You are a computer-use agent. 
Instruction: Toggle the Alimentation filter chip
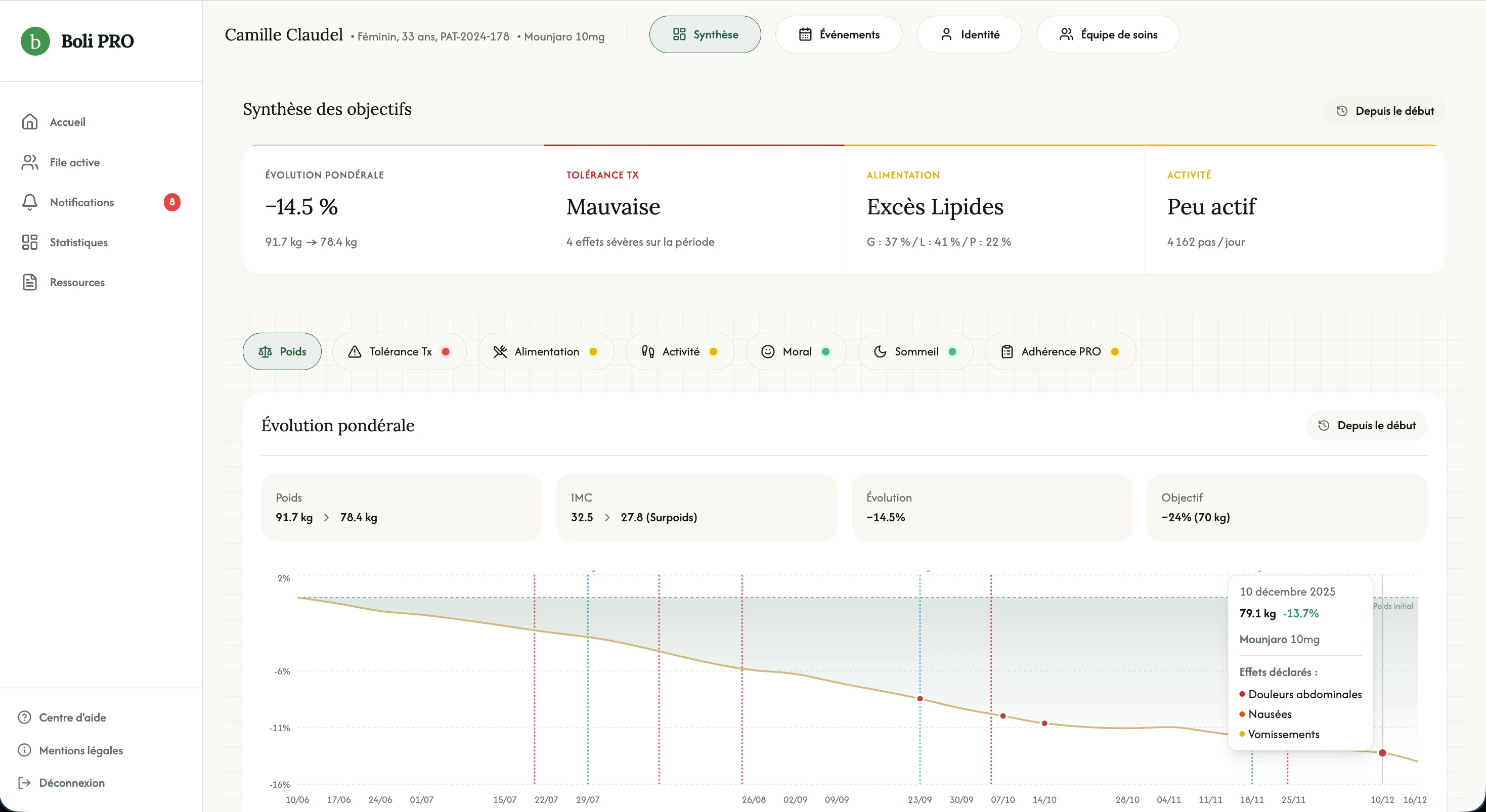546,351
